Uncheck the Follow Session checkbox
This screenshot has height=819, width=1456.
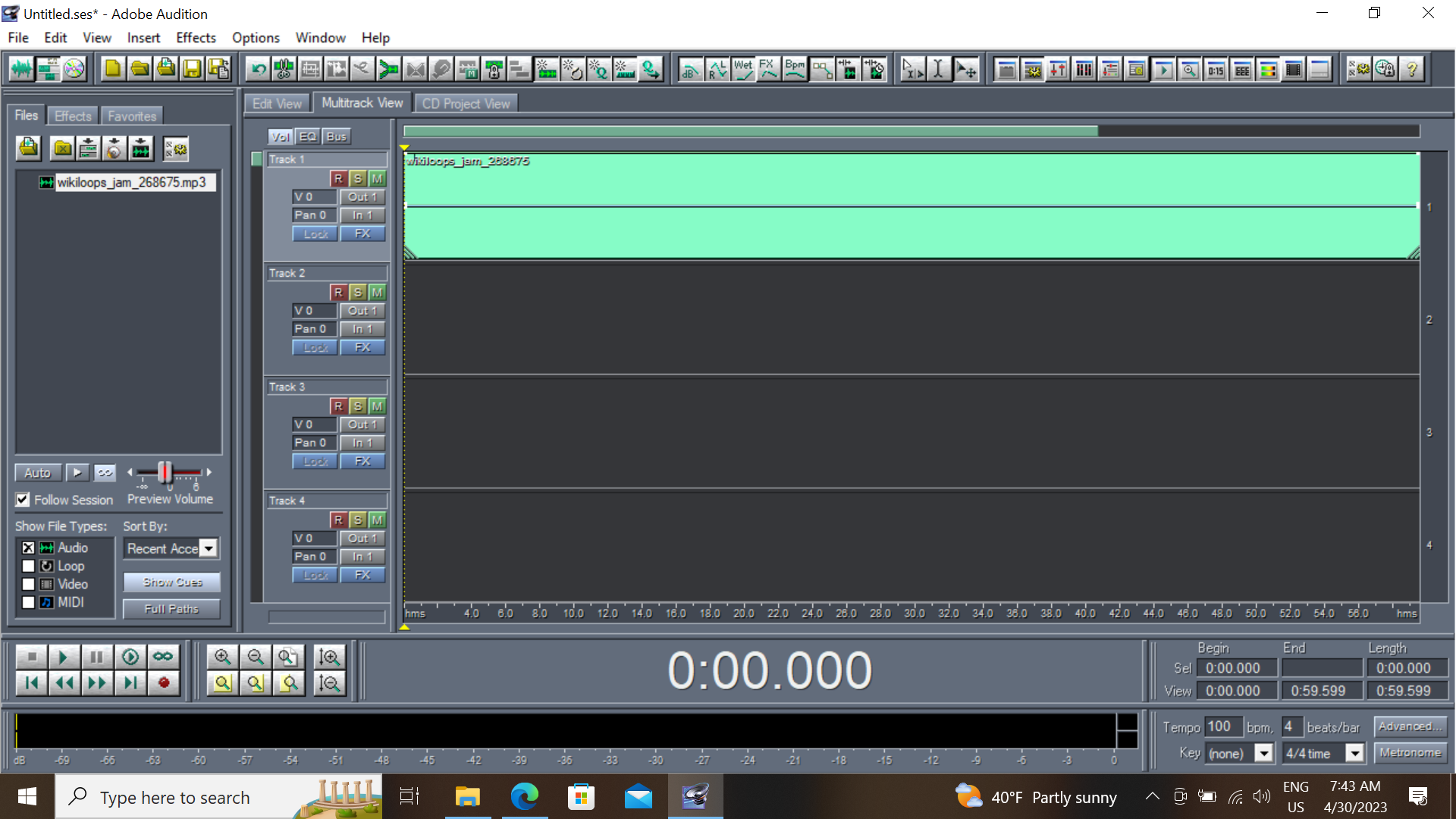[23, 500]
